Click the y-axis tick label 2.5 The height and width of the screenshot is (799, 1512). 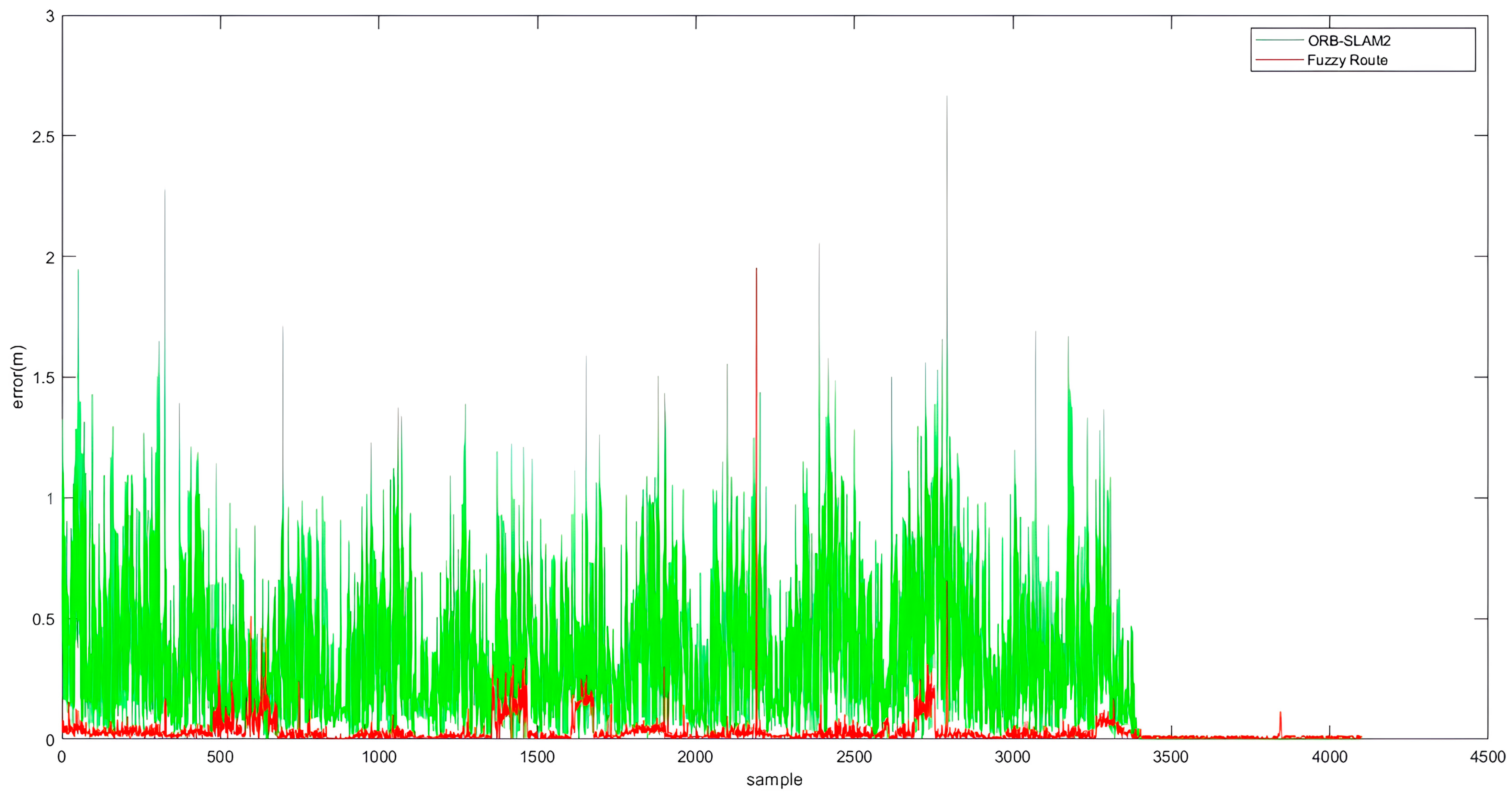click(x=43, y=137)
